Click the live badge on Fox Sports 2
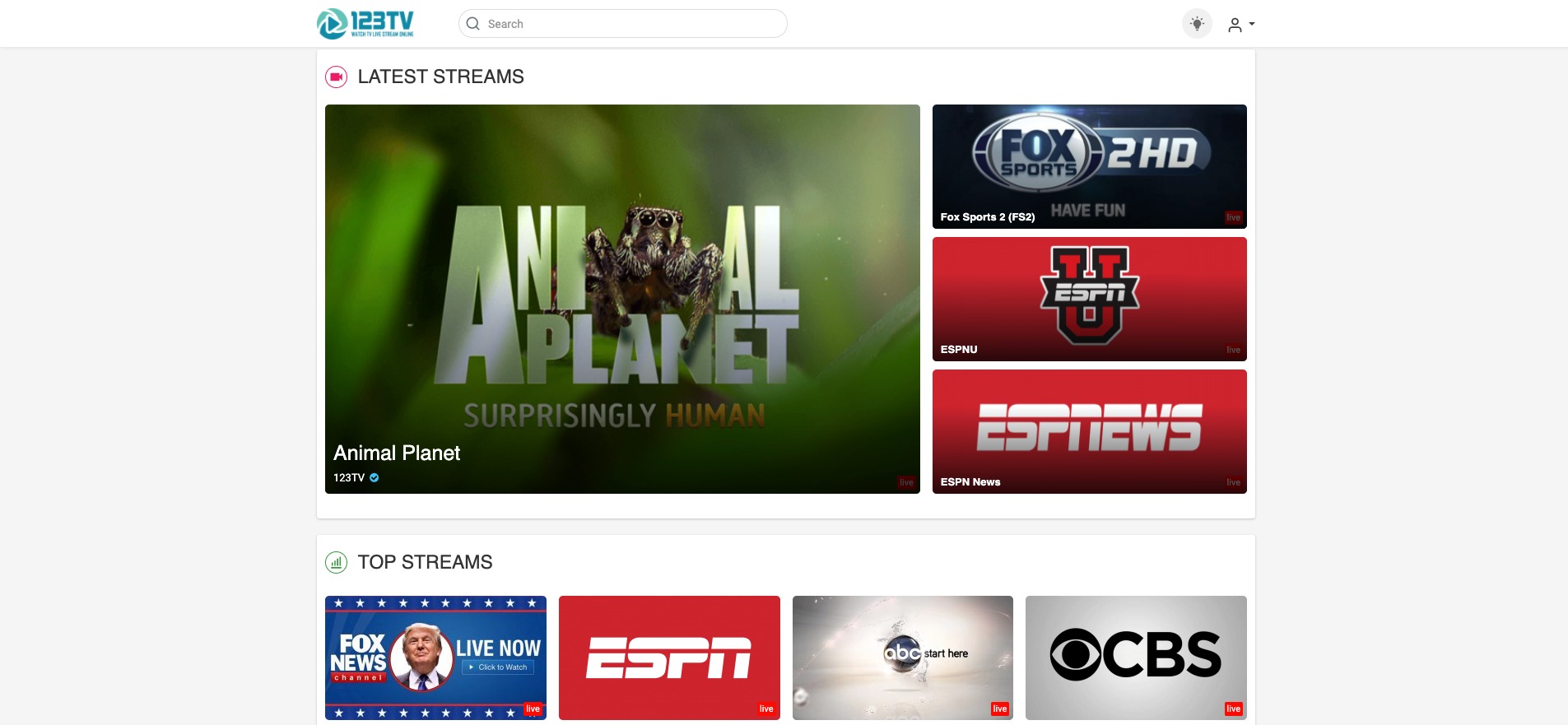The width and height of the screenshot is (1568, 725). [1233, 217]
